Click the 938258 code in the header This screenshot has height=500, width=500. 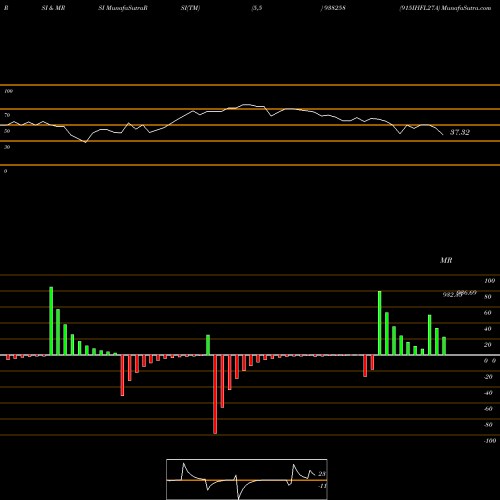tap(334, 8)
